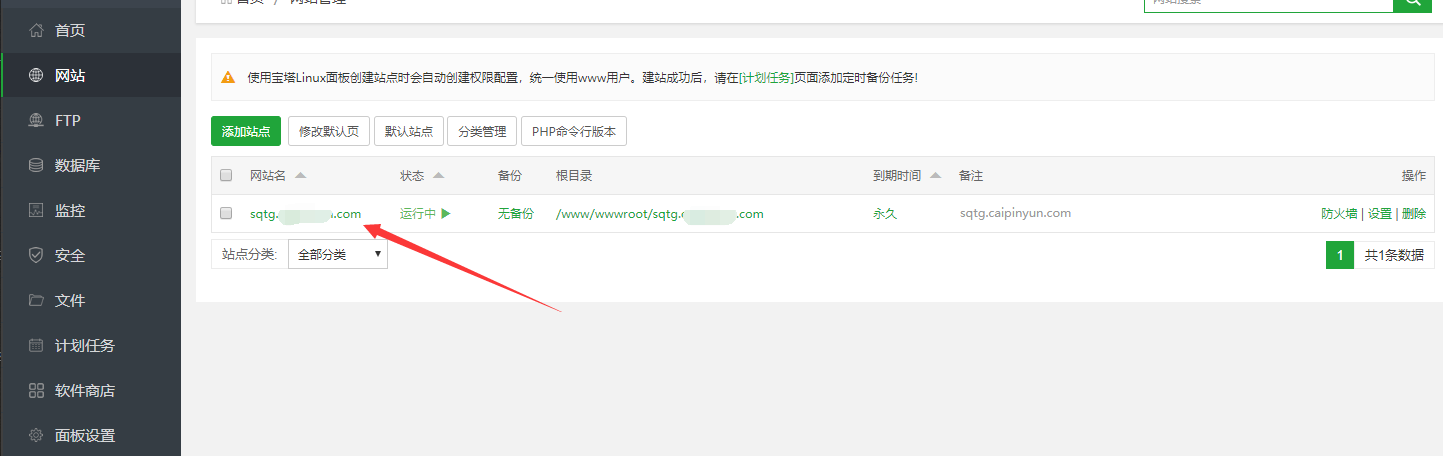Sort by 网站名 column arrow

click(301, 176)
